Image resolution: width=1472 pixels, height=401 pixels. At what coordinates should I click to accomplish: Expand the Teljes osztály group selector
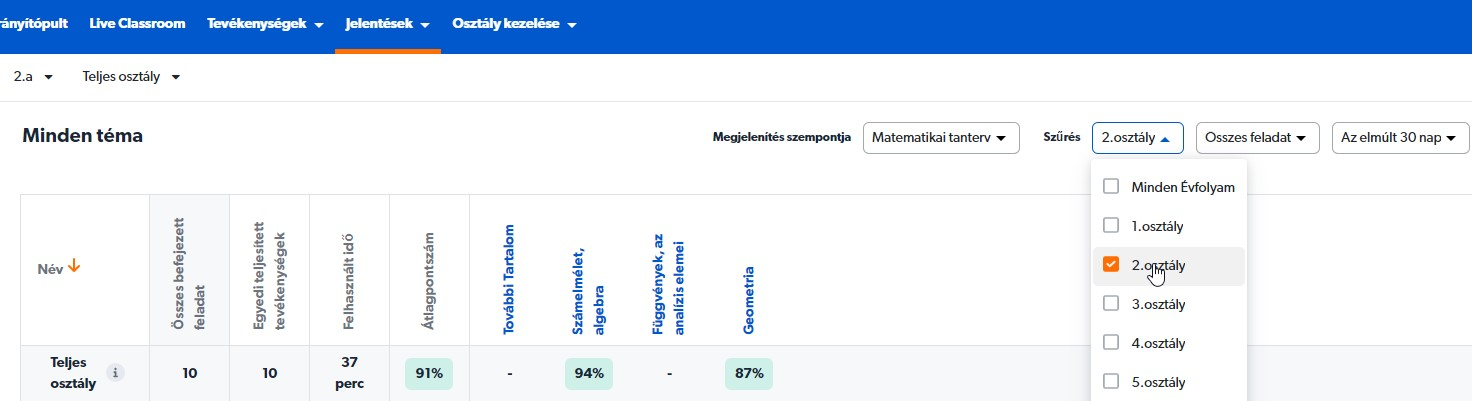click(132, 77)
